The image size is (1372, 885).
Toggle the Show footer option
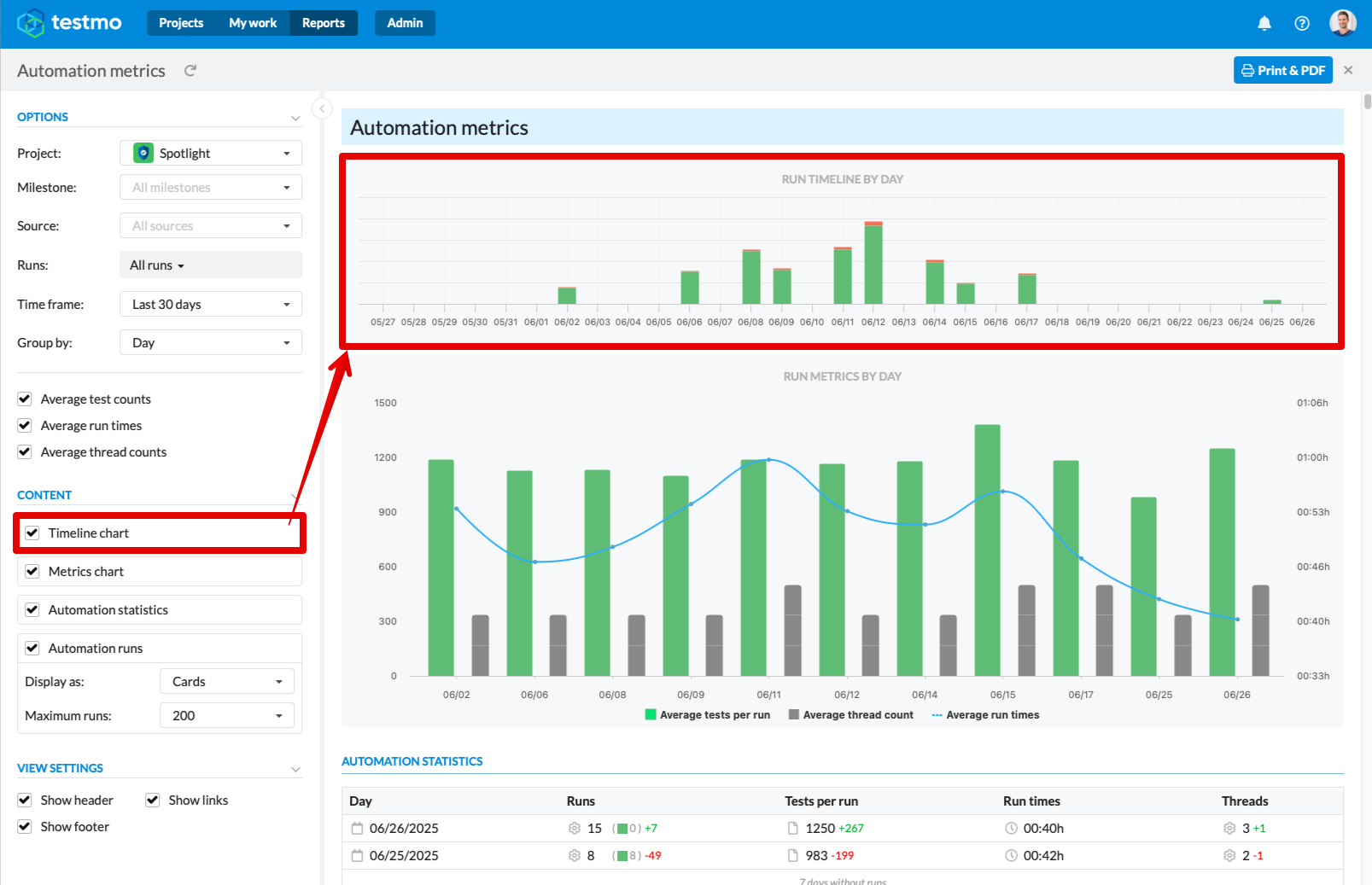tap(25, 826)
